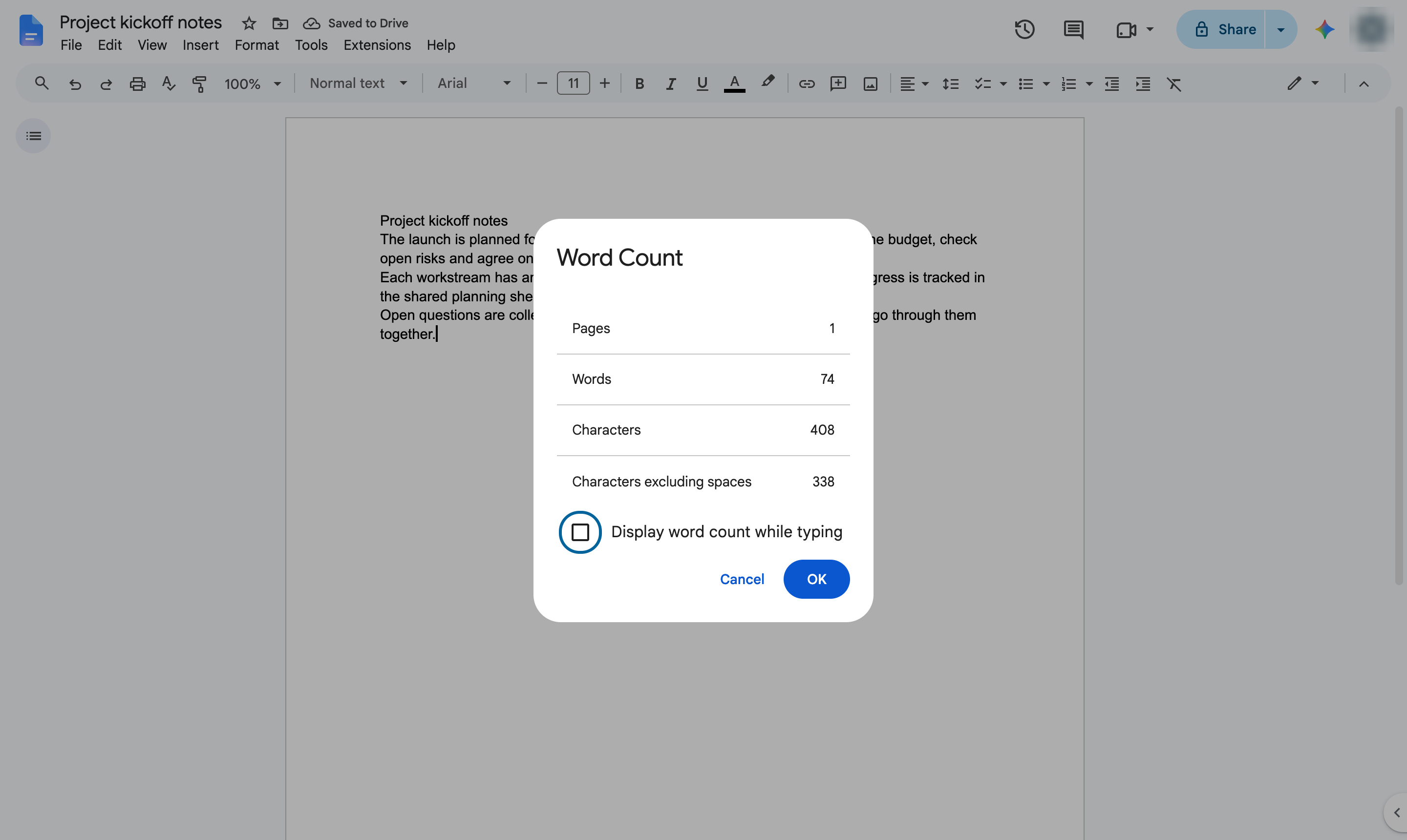Click the search menus magnifier icon
The width and height of the screenshot is (1407, 840).
[x=42, y=84]
